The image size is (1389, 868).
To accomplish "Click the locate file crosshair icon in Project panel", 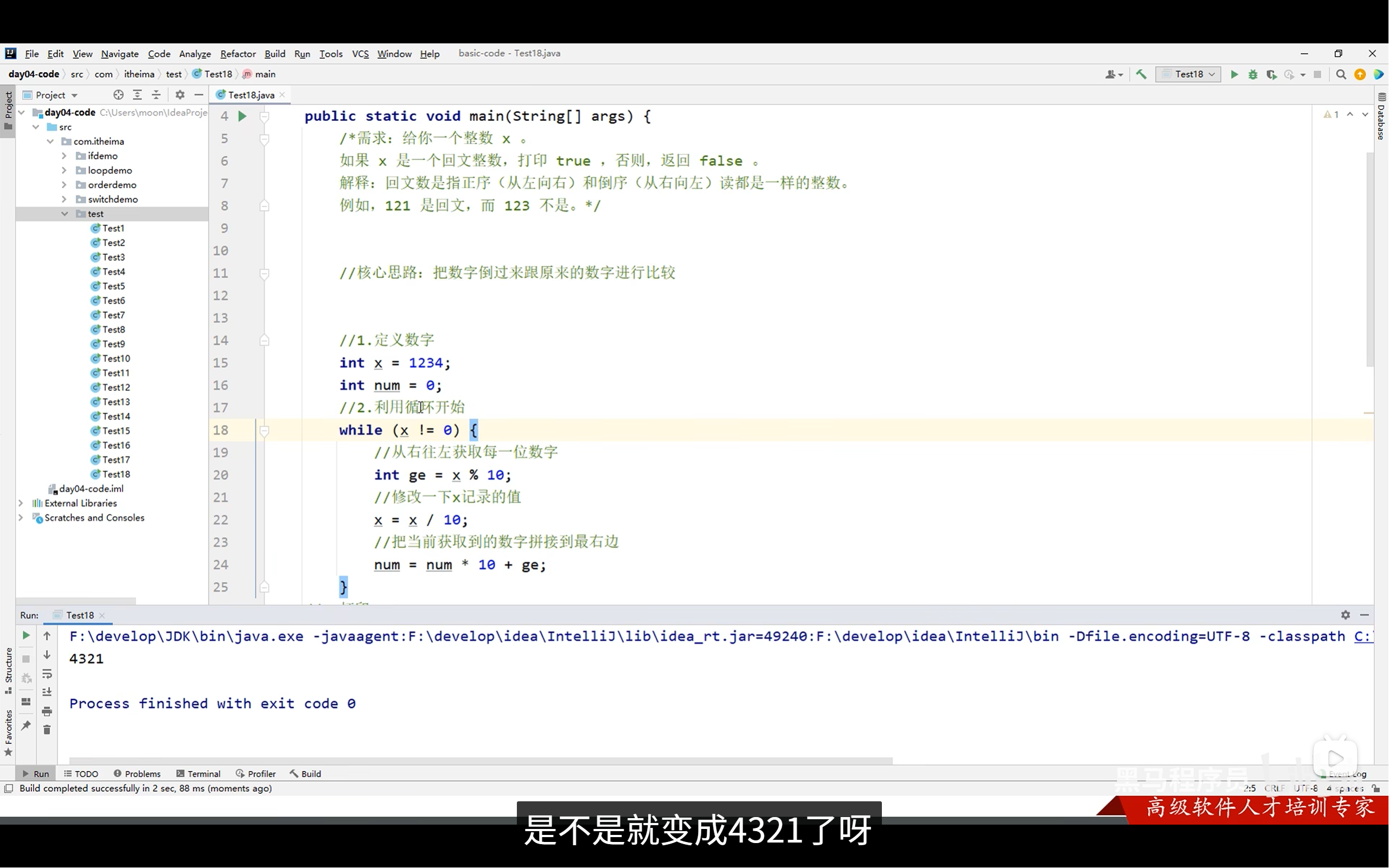I will 118,95.
